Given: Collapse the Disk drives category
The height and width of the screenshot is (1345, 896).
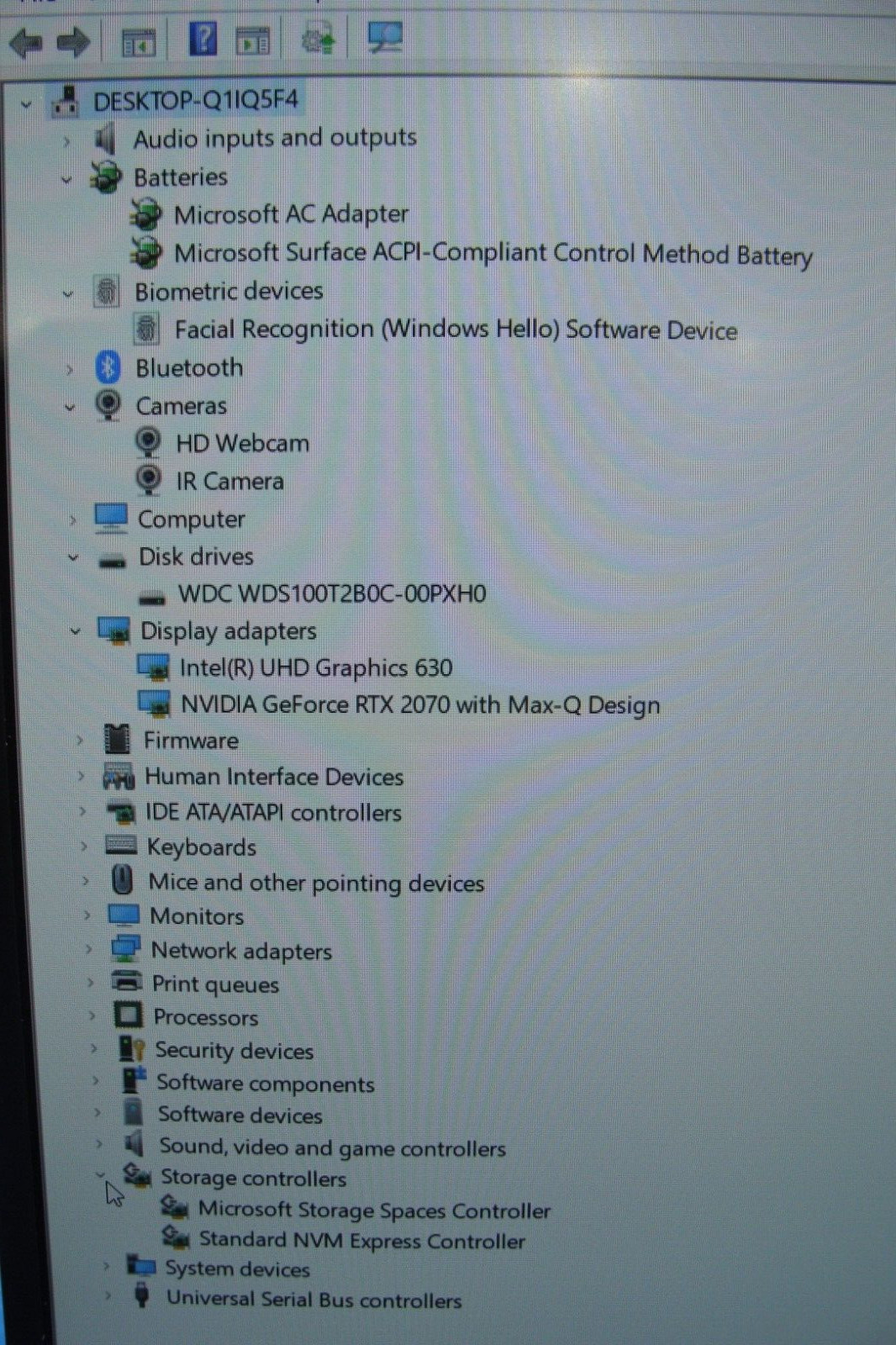Looking at the screenshot, I should [x=74, y=557].
